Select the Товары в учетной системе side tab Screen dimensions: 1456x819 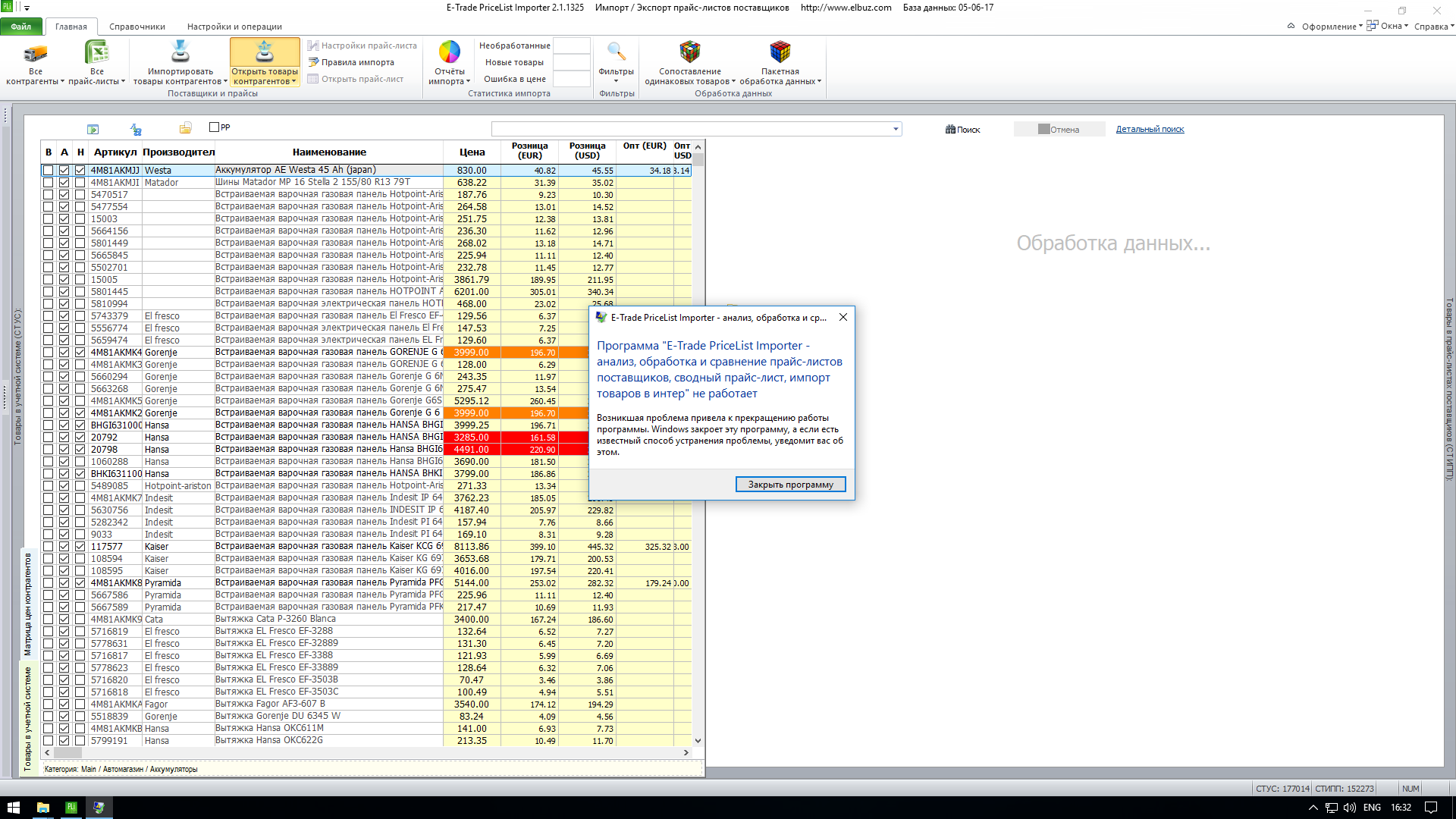pos(28,719)
